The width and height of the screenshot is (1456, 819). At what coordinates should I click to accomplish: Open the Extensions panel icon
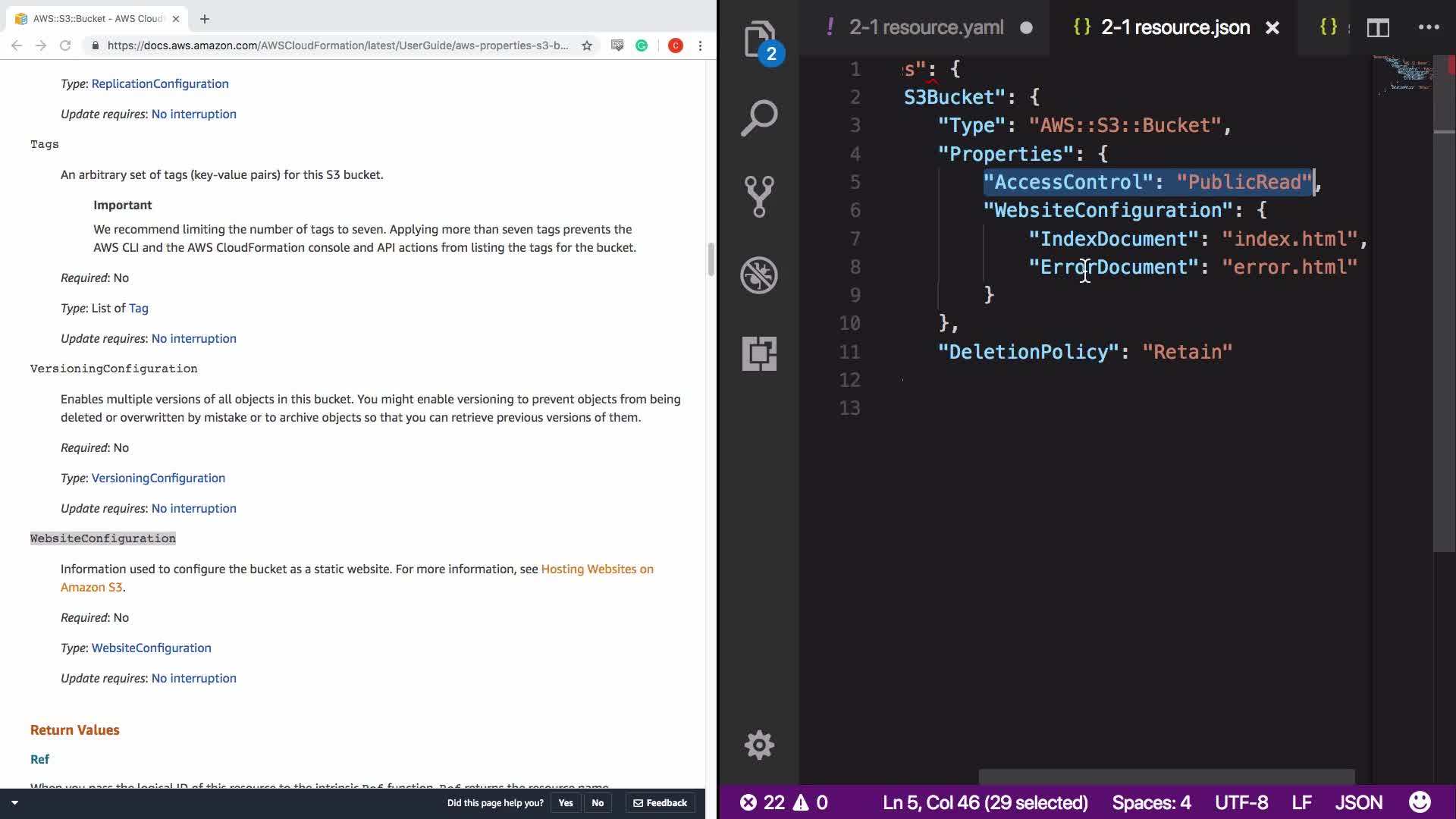pos(758,353)
